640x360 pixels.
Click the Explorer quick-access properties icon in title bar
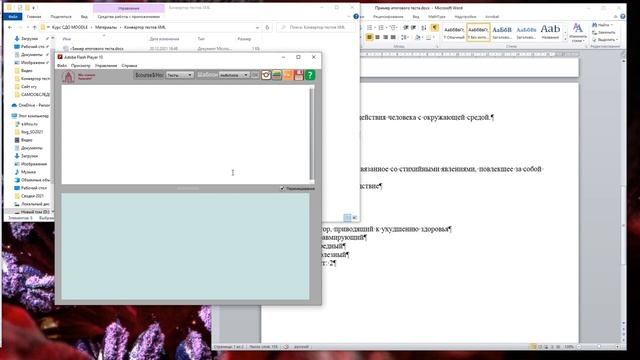(x=19, y=7)
